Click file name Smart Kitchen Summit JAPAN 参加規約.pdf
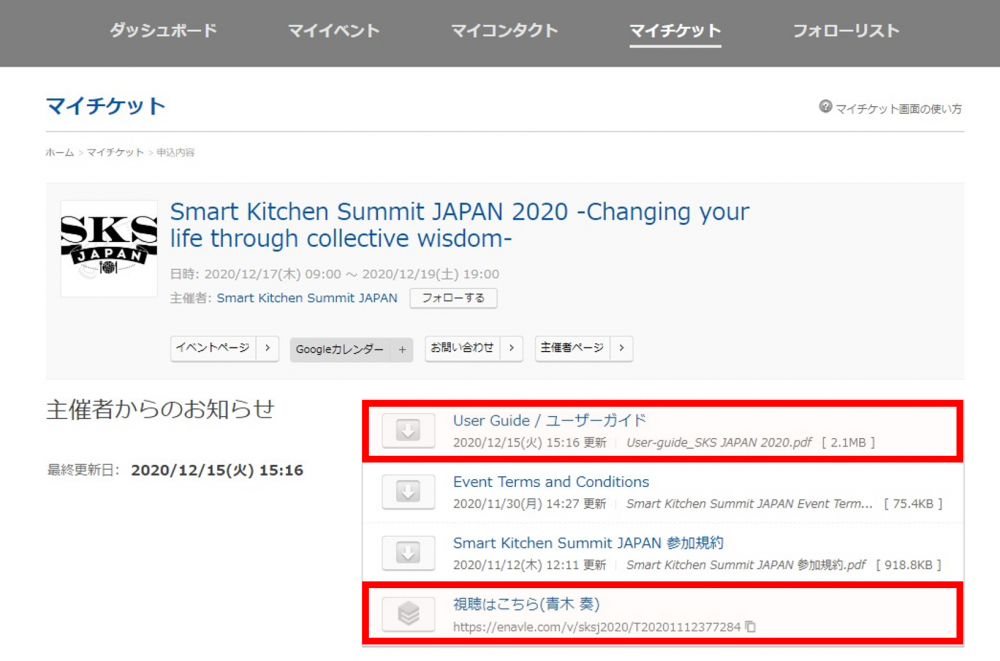This screenshot has width=1000, height=661. pyautogui.click(x=746, y=565)
